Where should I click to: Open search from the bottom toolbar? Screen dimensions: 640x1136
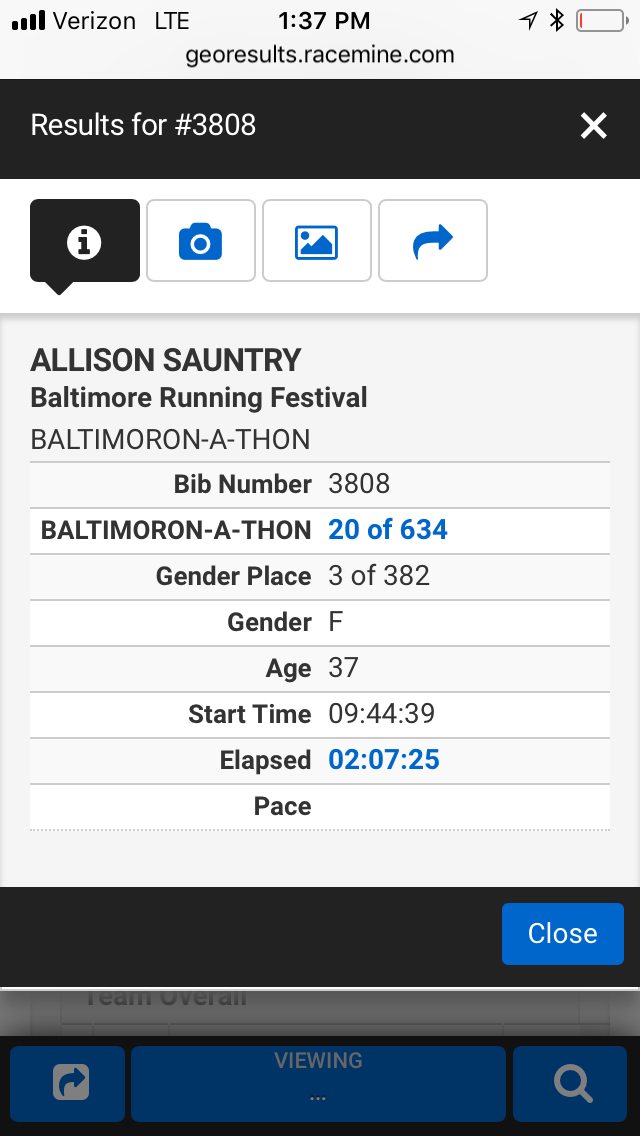[x=569, y=1083]
